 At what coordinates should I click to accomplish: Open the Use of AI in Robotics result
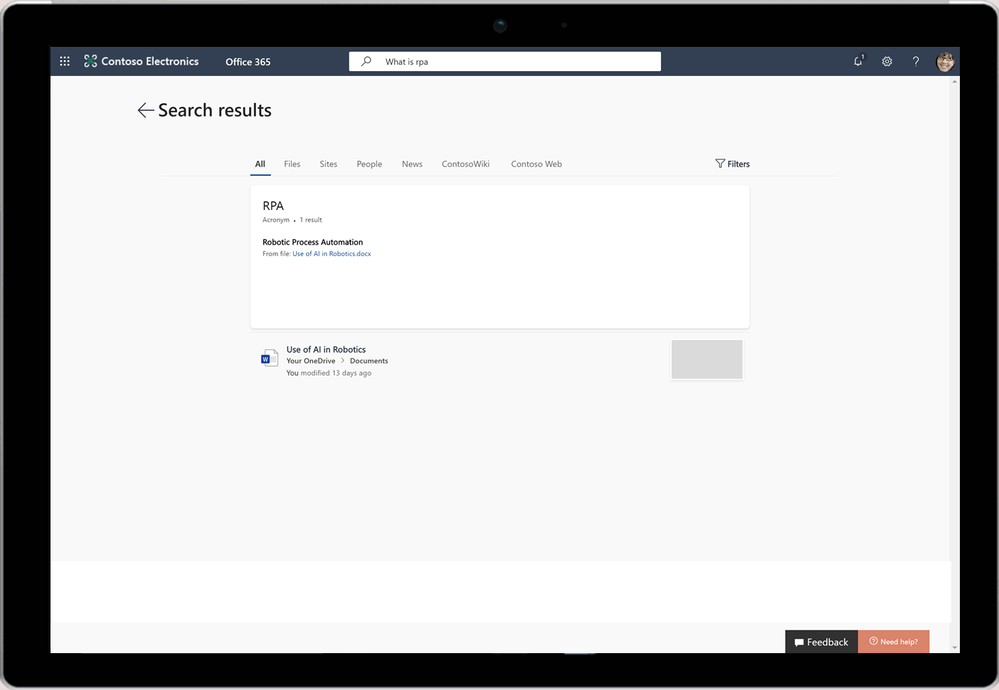(x=326, y=349)
